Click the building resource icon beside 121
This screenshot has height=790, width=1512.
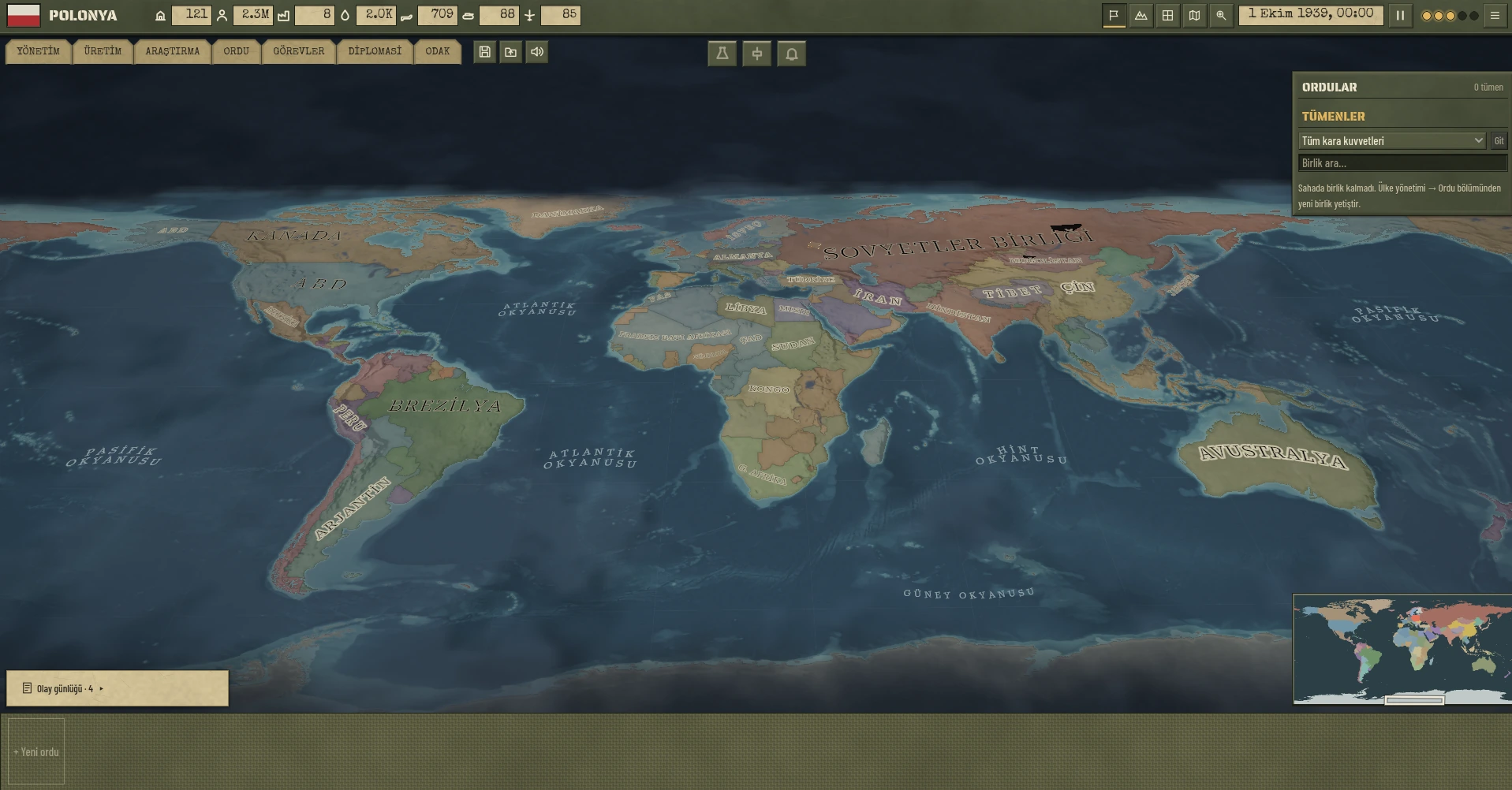pyautogui.click(x=160, y=16)
